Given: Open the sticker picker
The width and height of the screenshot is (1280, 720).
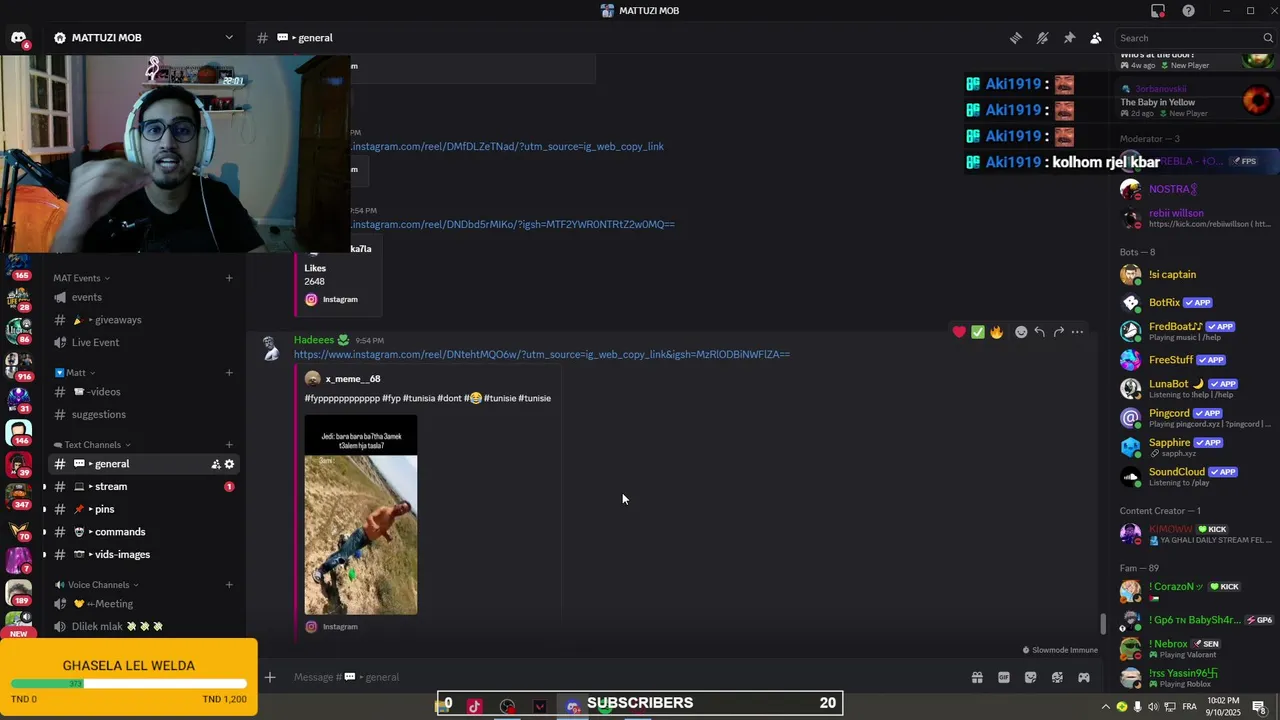Looking at the screenshot, I should tap(1031, 677).
